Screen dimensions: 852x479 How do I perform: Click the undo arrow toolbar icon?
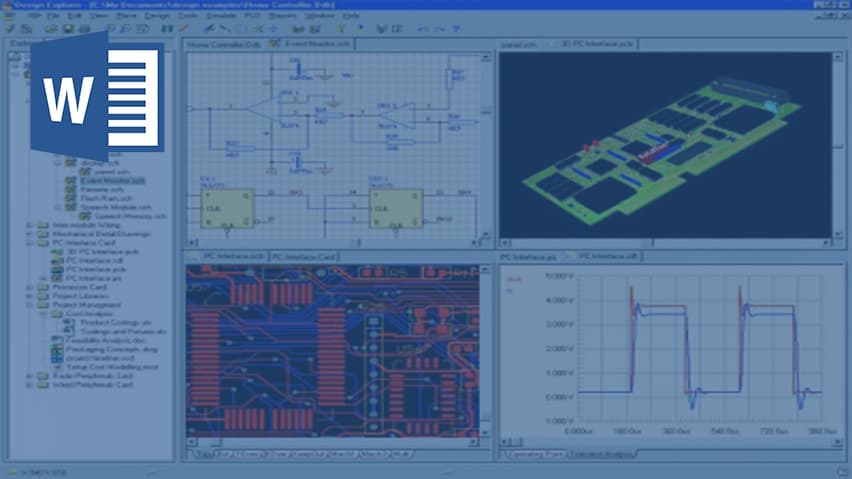(423, 29)
